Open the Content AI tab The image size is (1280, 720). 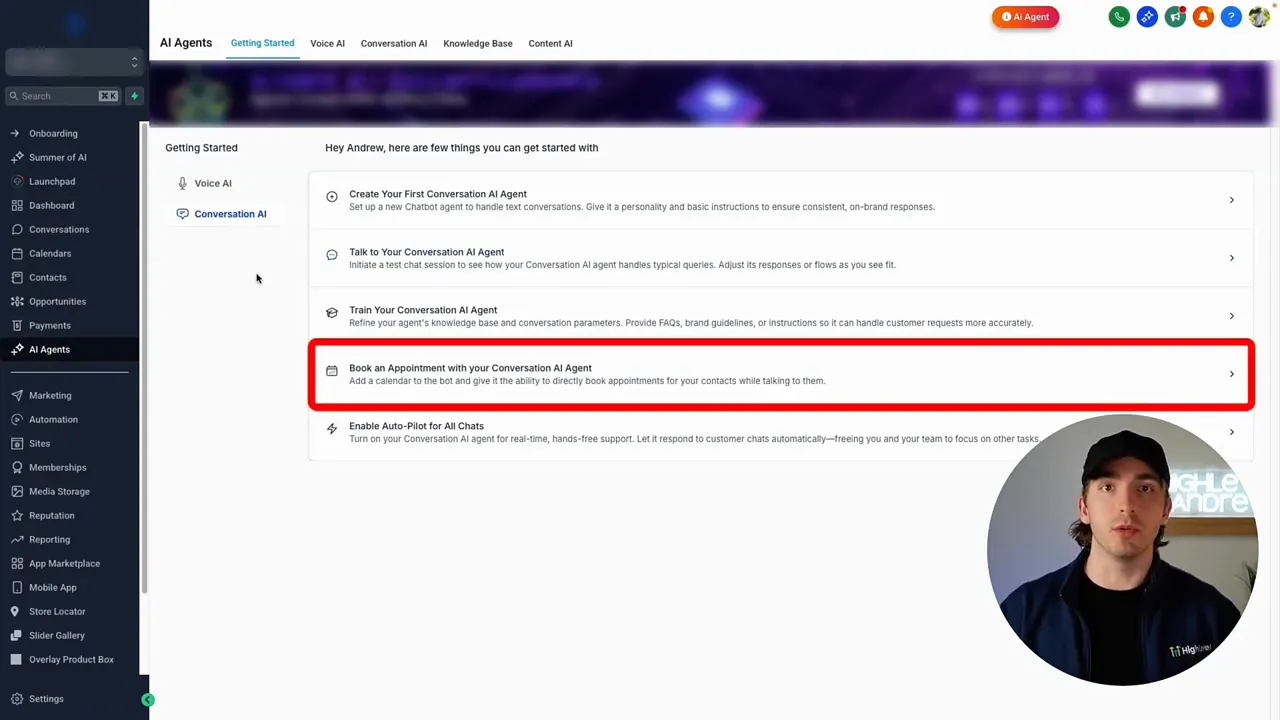(x=550, y=43)
